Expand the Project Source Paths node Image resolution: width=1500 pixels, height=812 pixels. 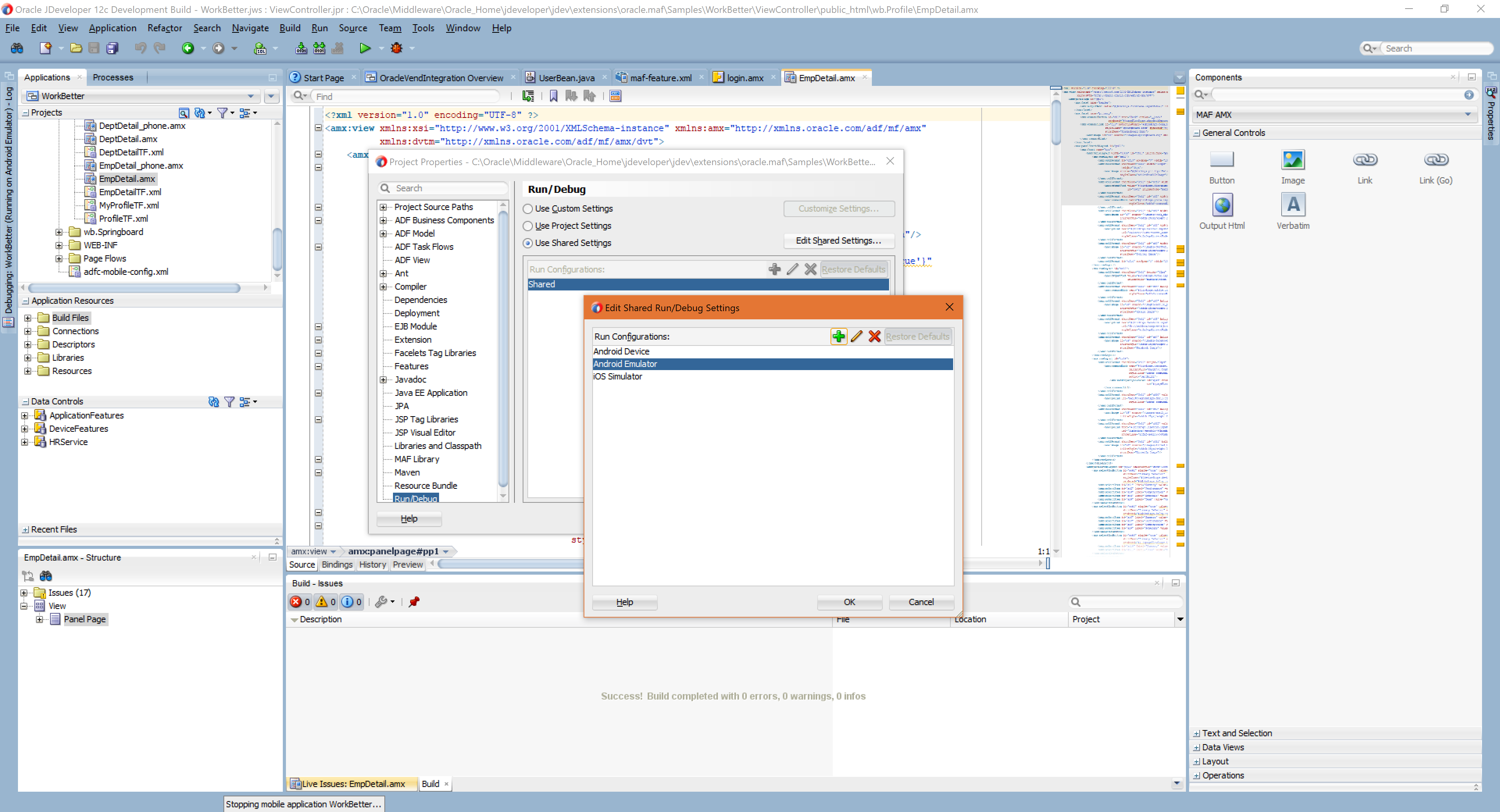tap(383, 207)
